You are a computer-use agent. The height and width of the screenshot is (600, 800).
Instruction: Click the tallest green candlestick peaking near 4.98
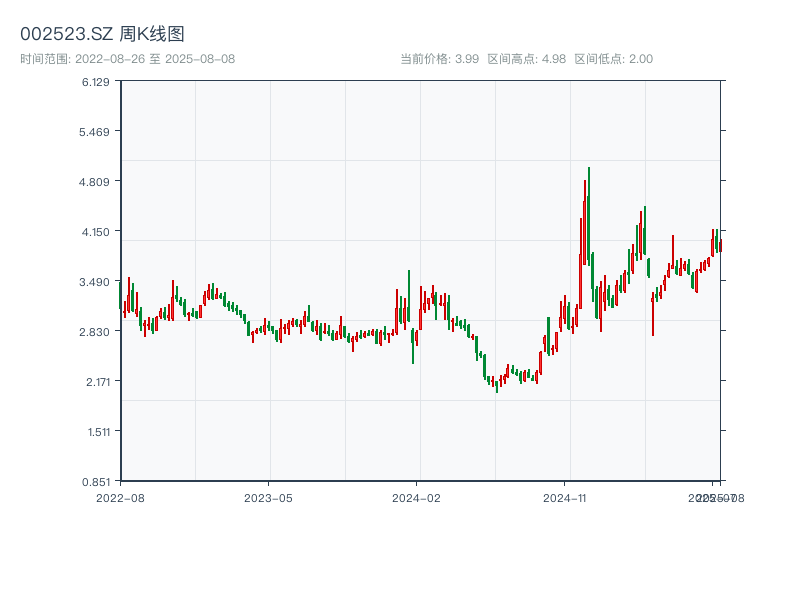coord(589,215)
